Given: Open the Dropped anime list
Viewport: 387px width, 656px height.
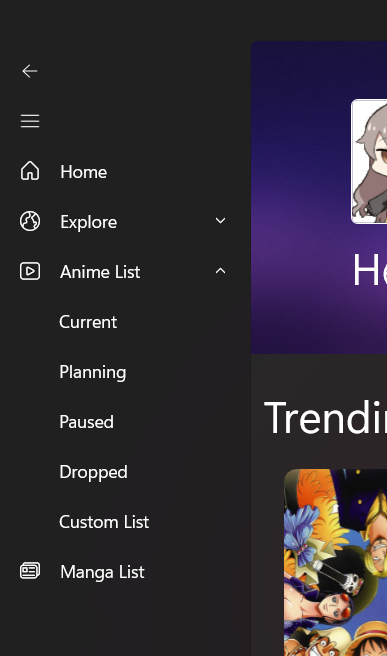Looking at the screenshot, I should [93, 472].
